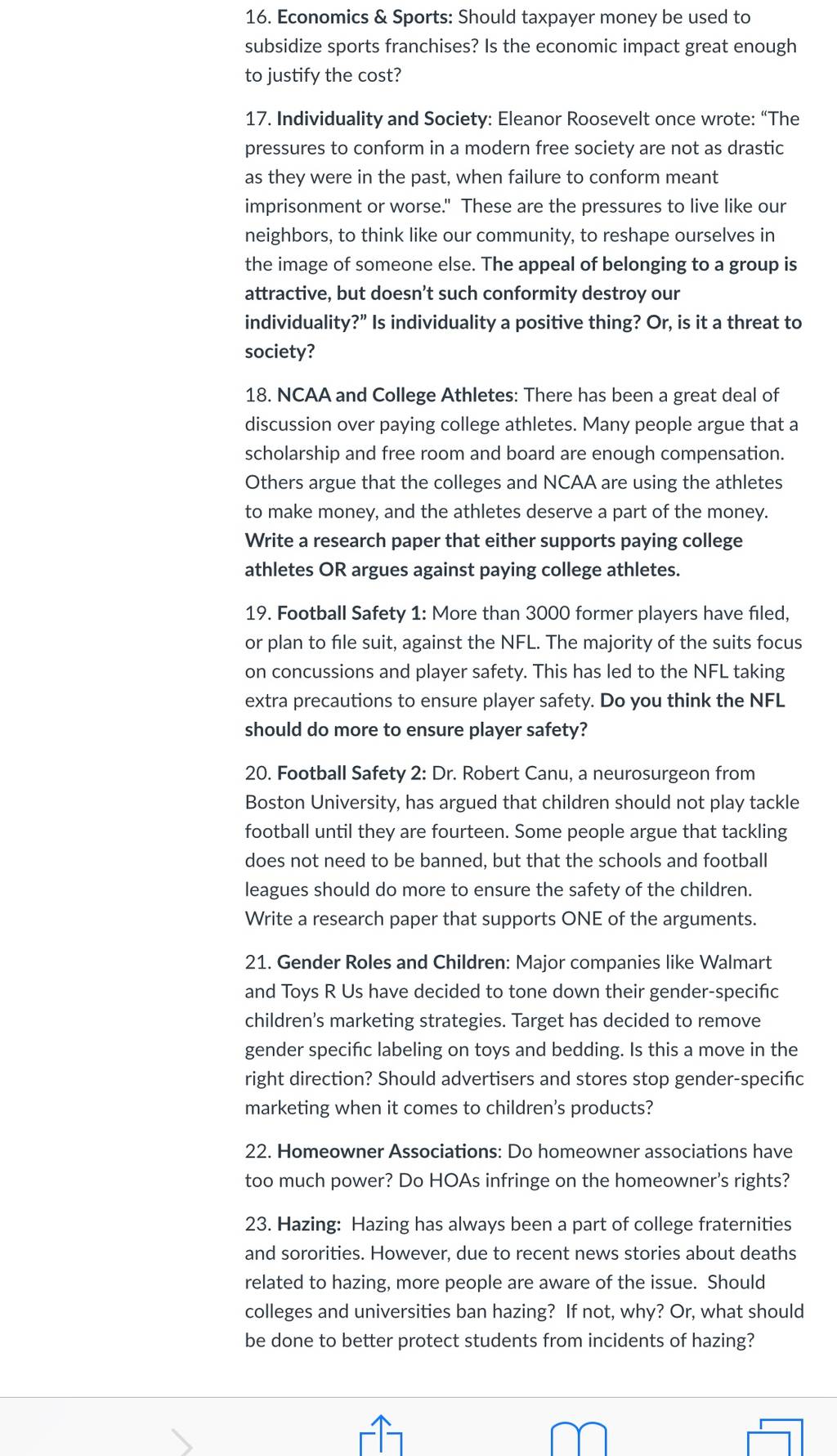Click the Homeowner Associations heading
This screenshot has height=1456, width=837.
[387, 1152]
